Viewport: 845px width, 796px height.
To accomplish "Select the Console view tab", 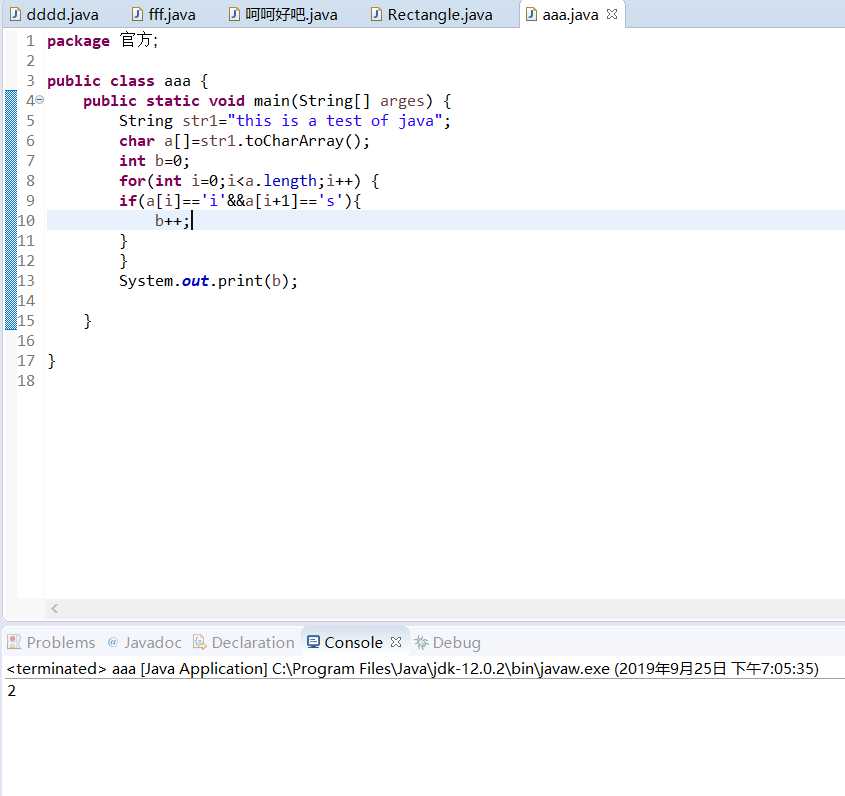I will (x=353, y=642).
